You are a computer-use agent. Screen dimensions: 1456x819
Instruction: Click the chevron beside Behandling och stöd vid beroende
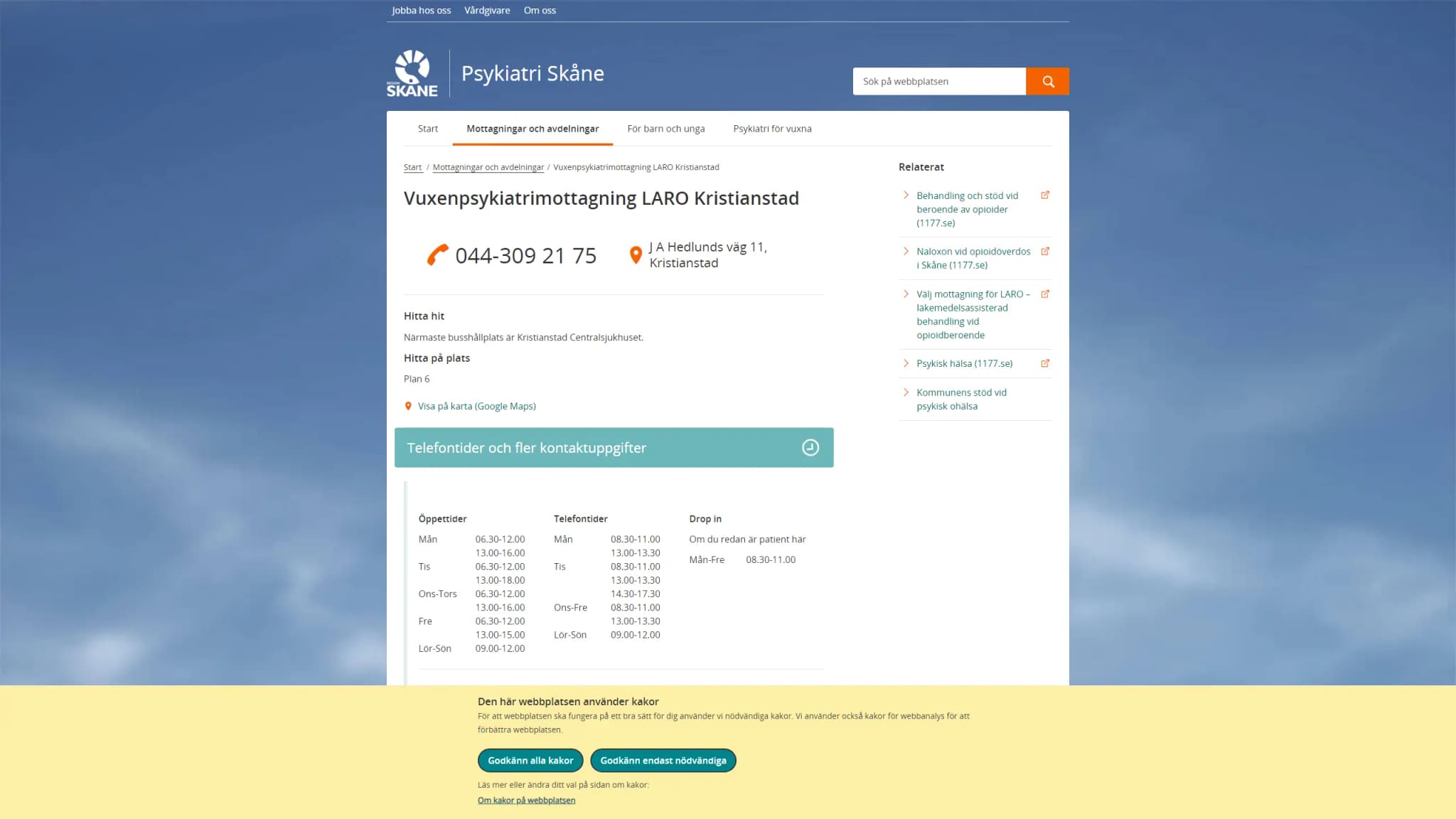coord(906,195)
